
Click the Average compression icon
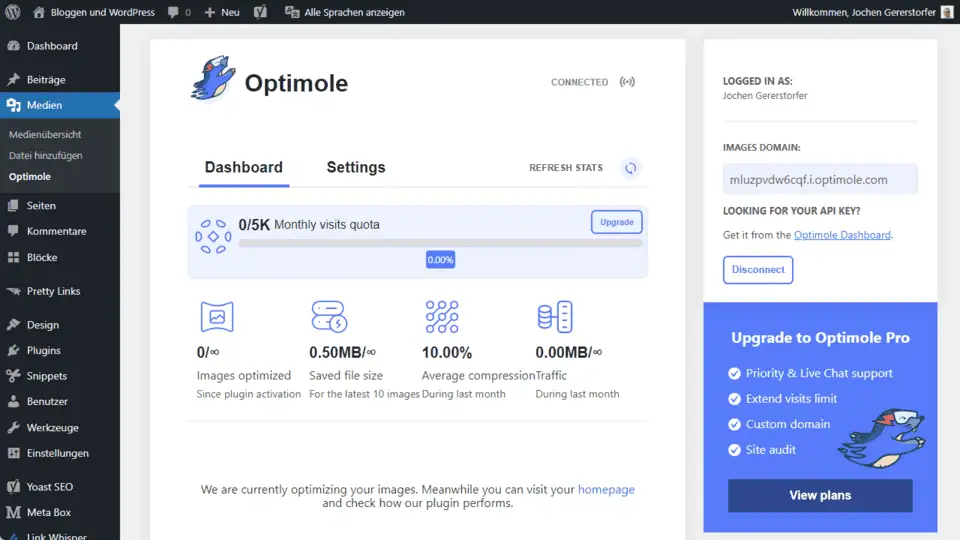pos(441,317)
